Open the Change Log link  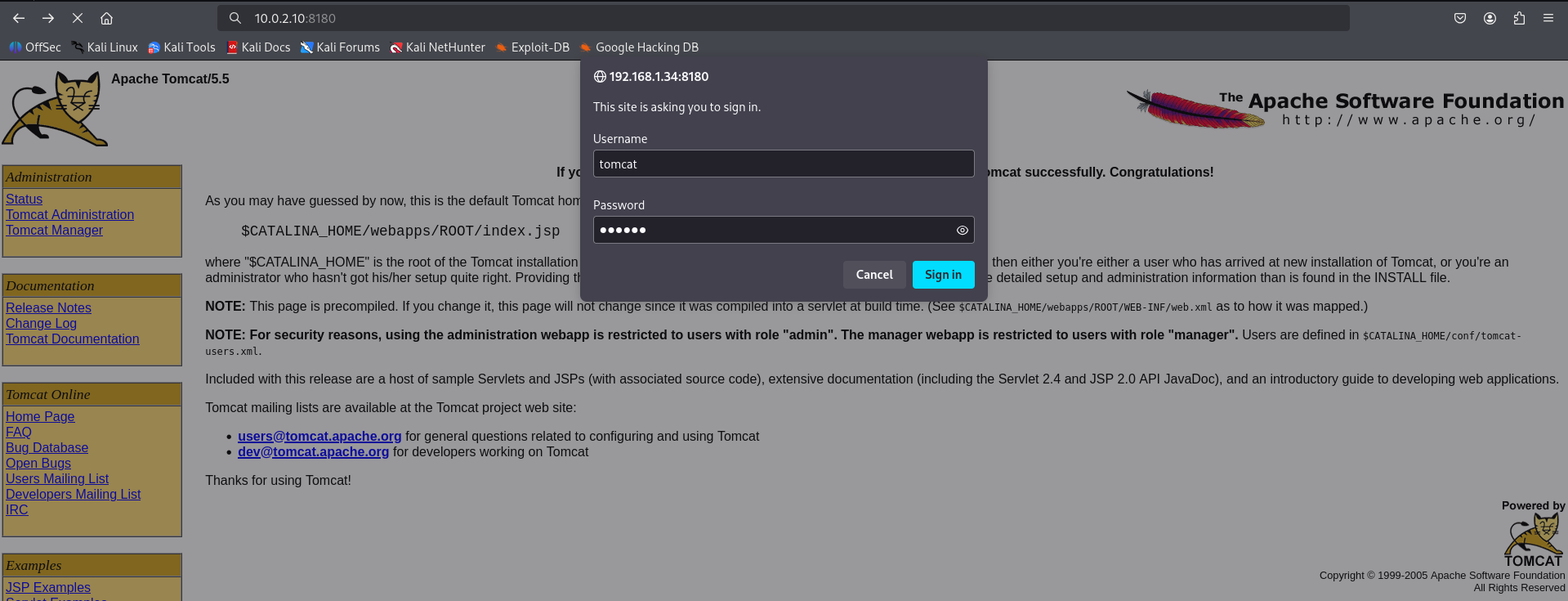coord(41,323)
